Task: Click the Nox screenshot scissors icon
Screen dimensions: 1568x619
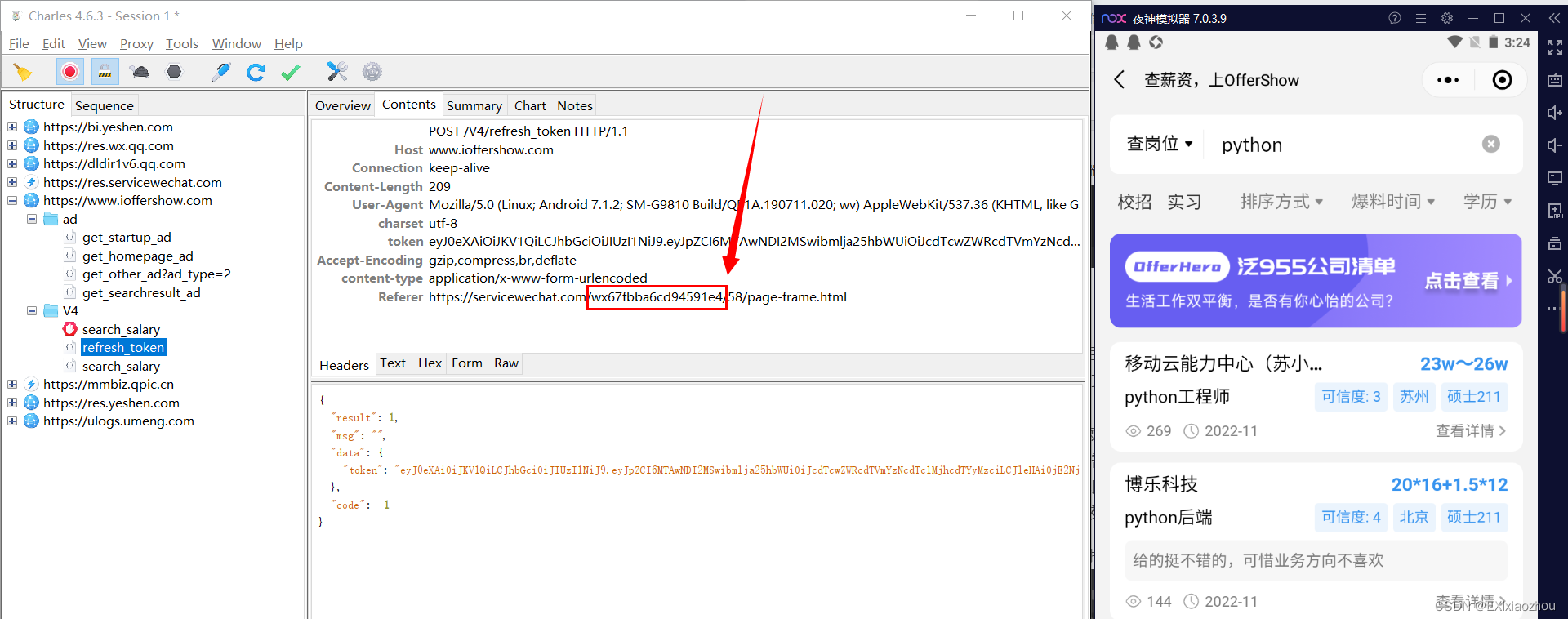Action: click(1555, 276)
